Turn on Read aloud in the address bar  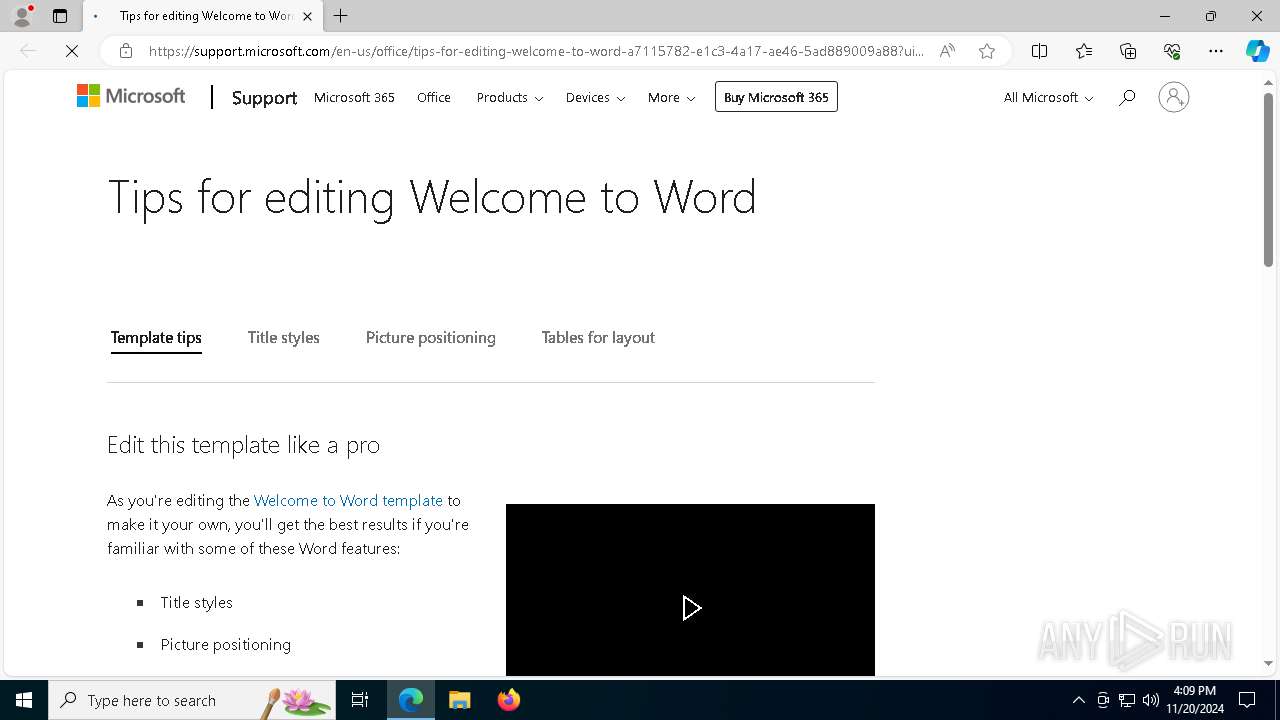[x=947, y=51]
